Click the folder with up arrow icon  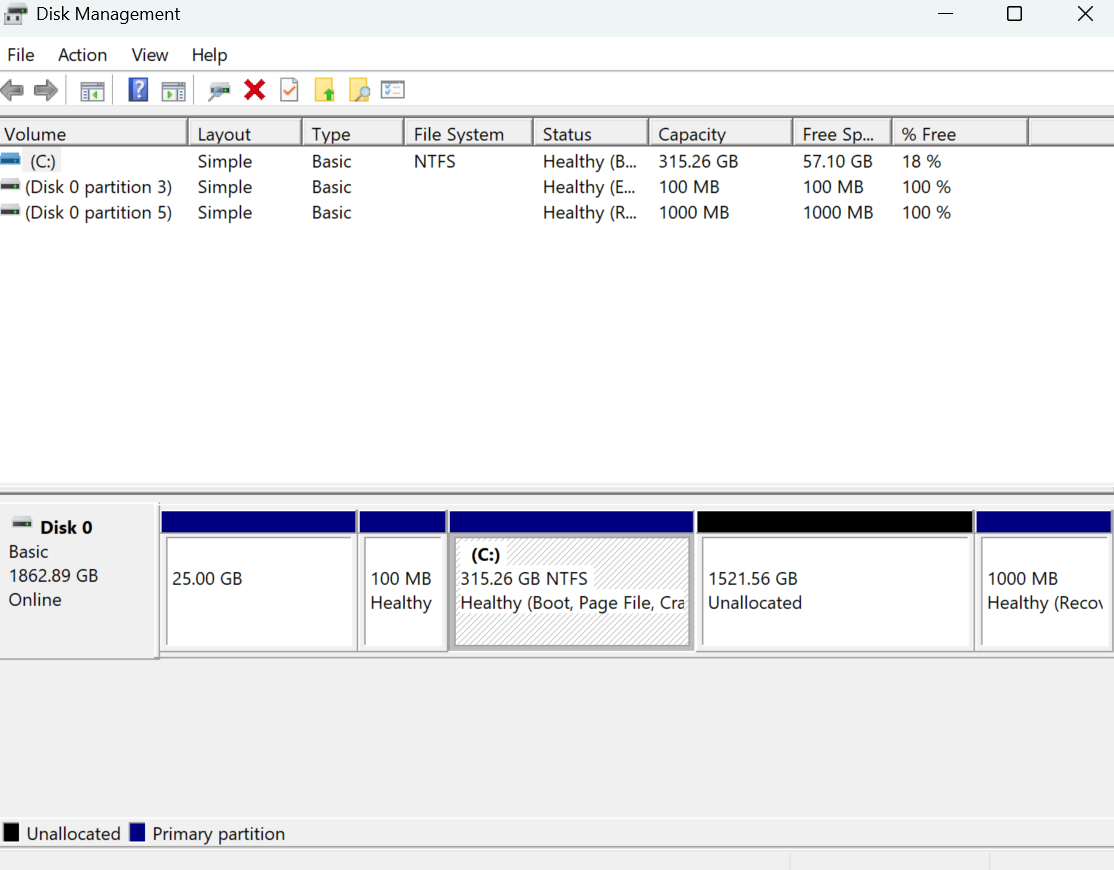point(325,90)
